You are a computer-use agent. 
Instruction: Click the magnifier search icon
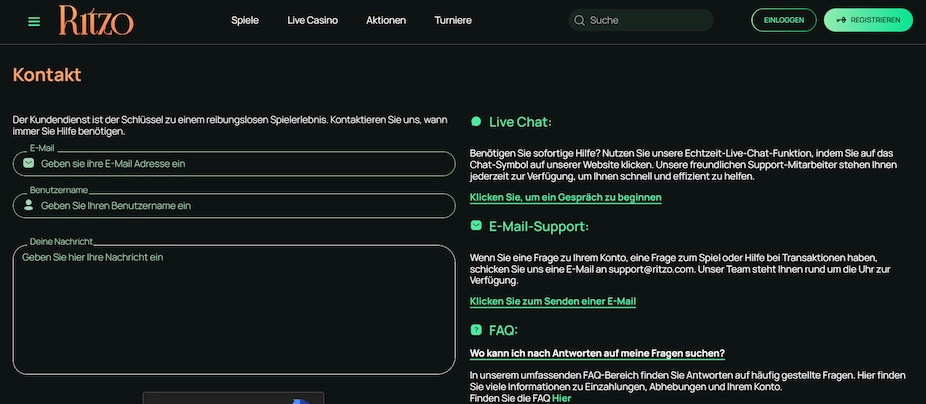click(579, 20)
